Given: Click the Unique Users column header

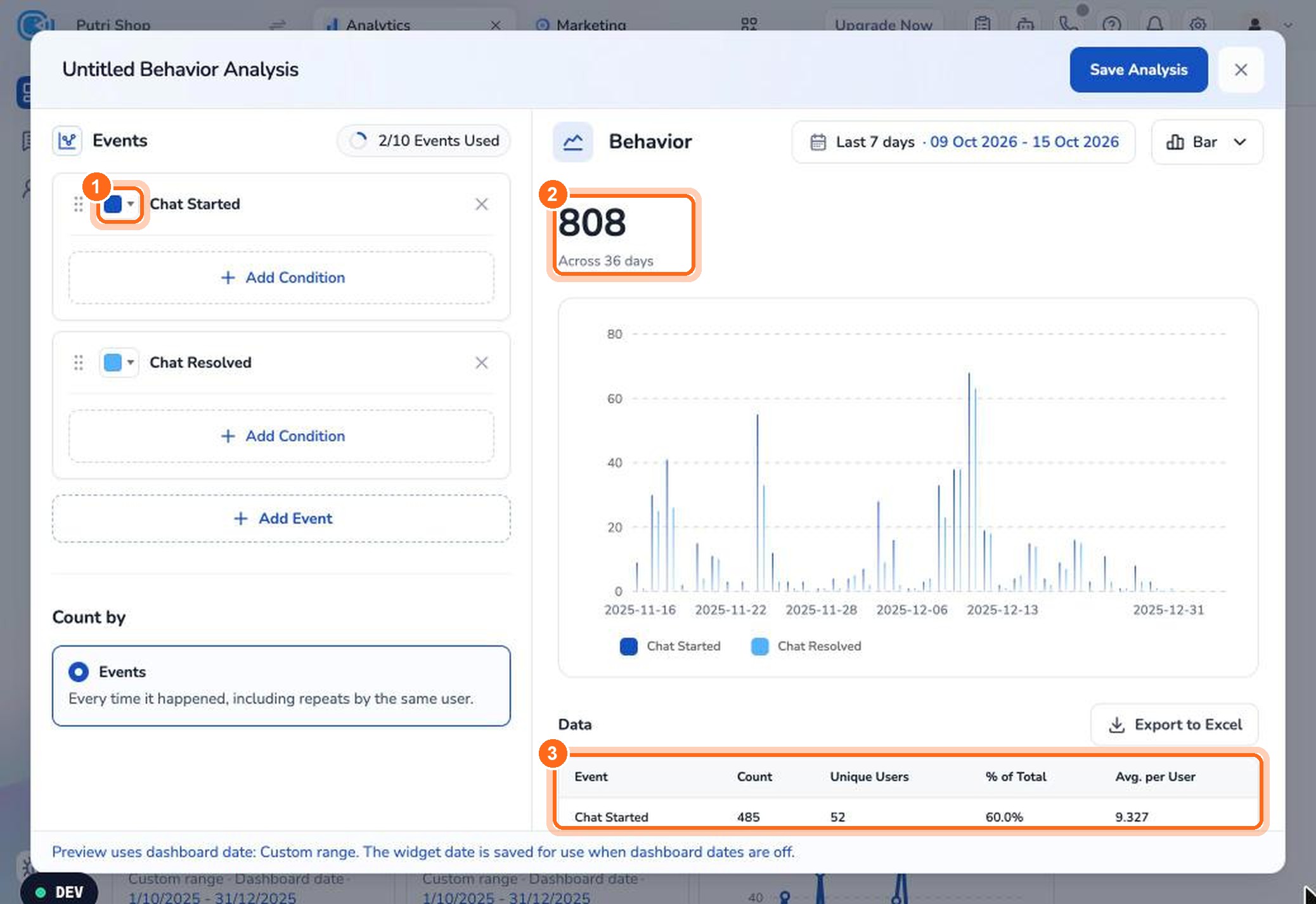Looking at the screenshot, I should (x=869, y=777).
